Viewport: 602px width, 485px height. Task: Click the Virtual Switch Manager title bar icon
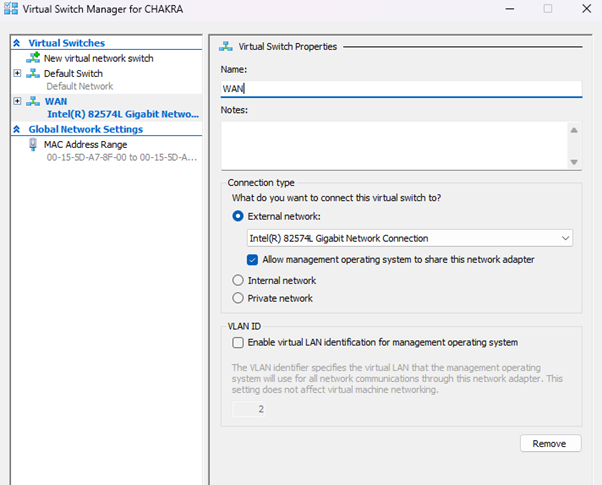click(12, 9)
